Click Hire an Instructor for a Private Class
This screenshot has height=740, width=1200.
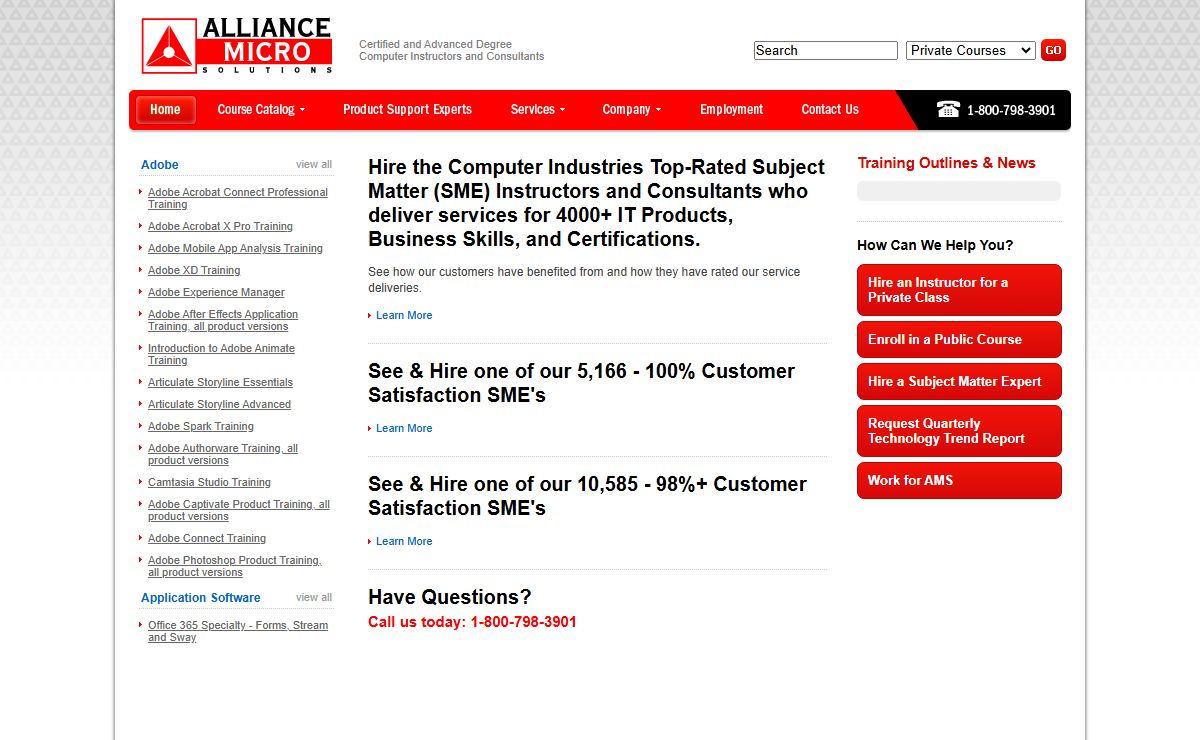pos(959,290)
